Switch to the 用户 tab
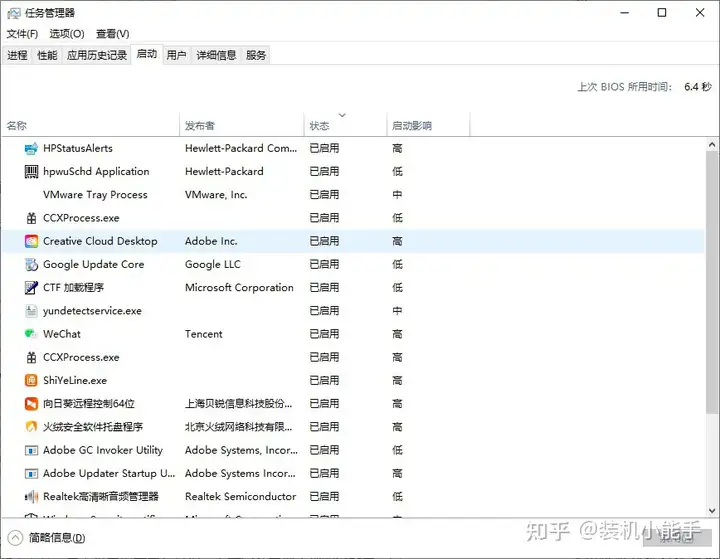The image size is (720, 559). 176,56
